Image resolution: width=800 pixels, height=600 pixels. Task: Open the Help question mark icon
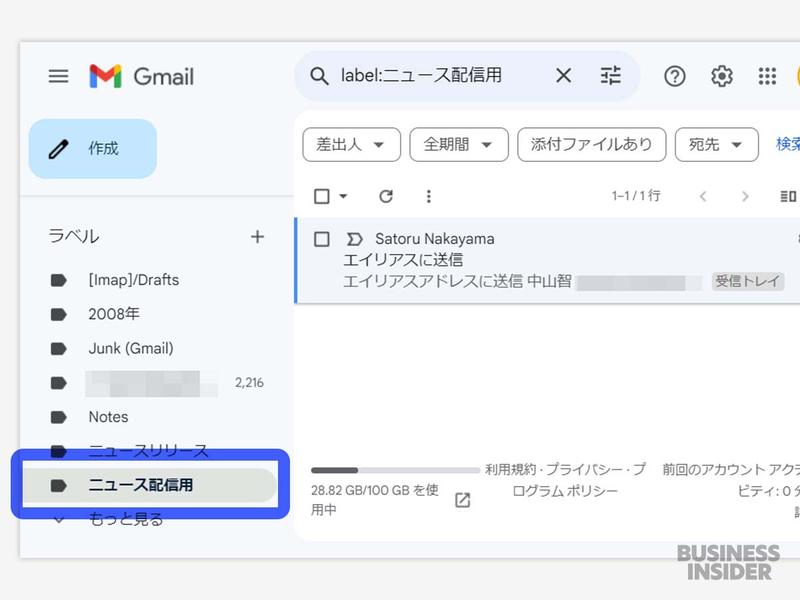(x=674, y=77)
